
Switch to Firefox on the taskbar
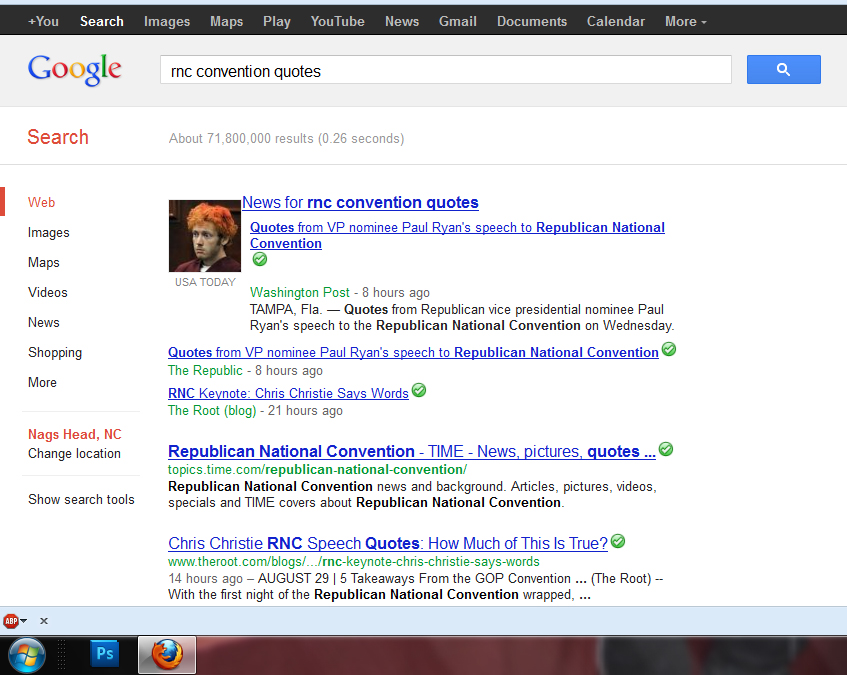167,654
